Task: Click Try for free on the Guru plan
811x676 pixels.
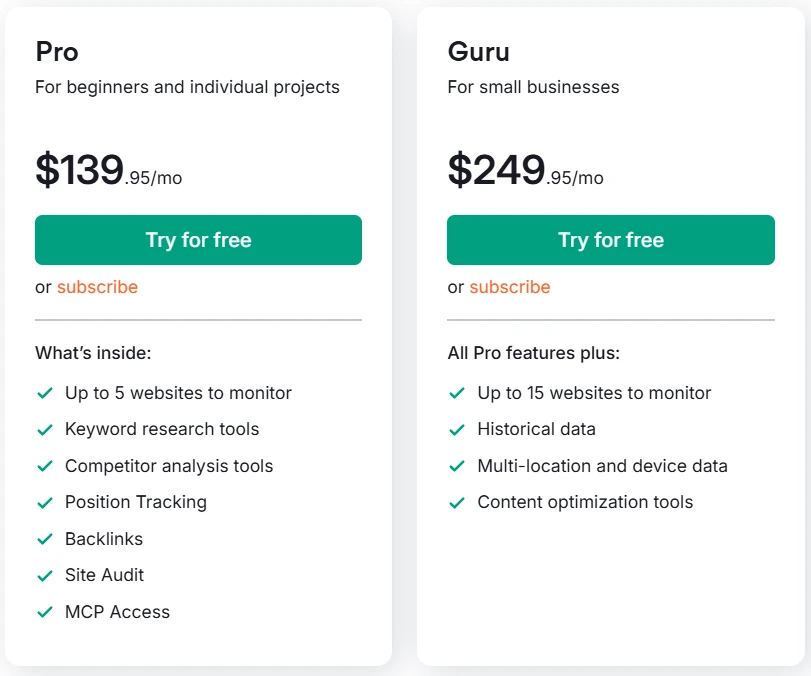Action: (x=610, y=240)
